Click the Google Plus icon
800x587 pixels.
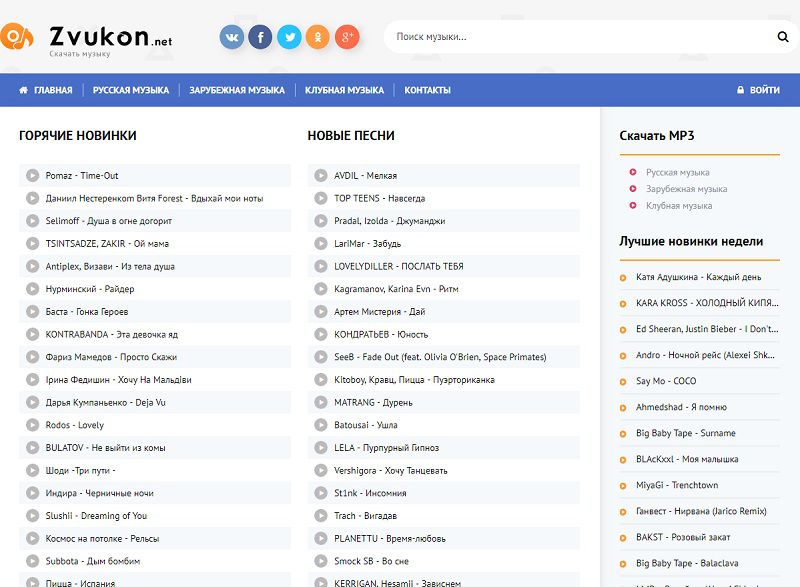[347, 38]
